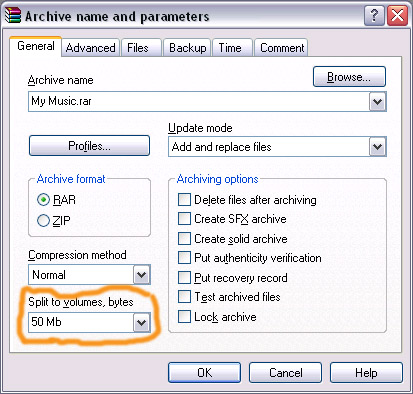
Task: Click the Help button
Action: click(366, 373)
